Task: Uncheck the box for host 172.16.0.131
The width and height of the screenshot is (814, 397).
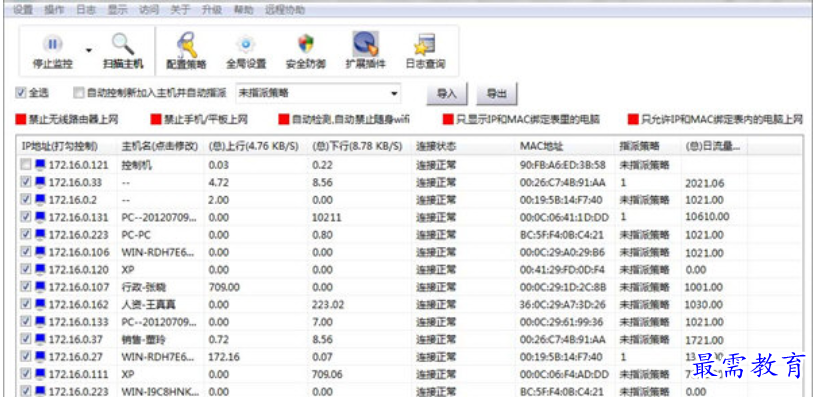Action: (x=26, y=217)
